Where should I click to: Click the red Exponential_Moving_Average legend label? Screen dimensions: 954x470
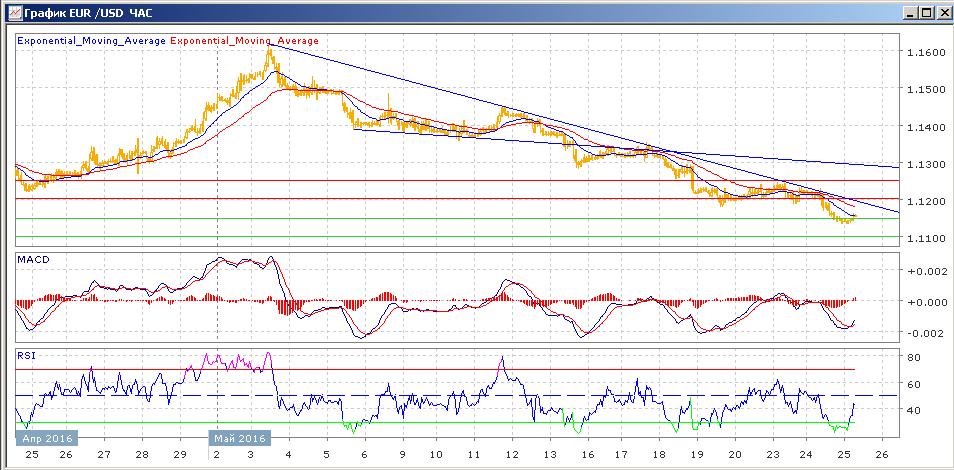(x=245, y=41)
